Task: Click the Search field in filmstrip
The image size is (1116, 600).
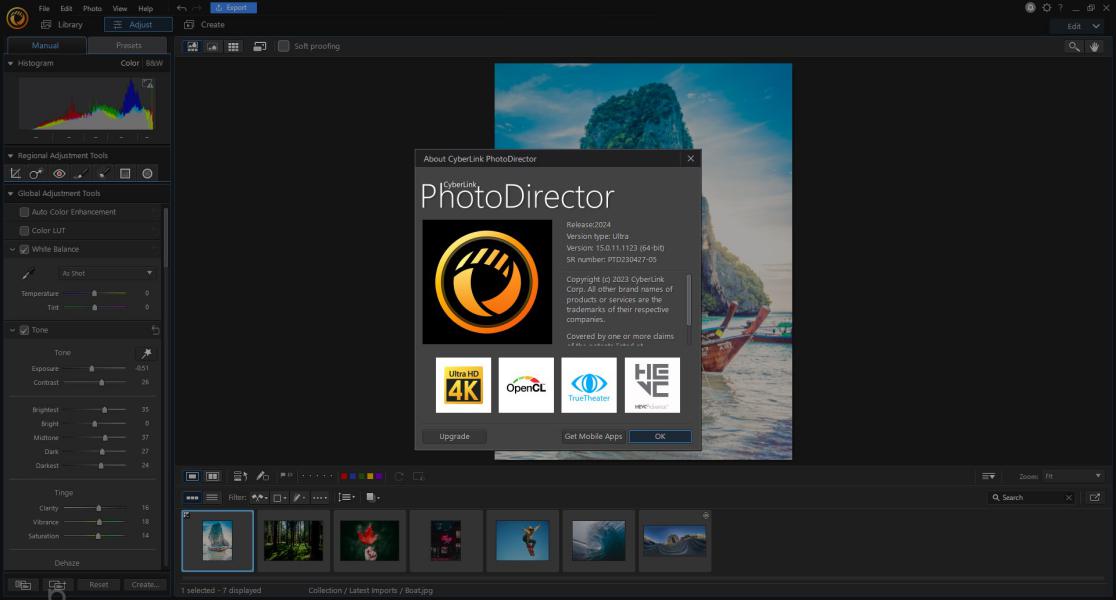Action: point(1032,498)
